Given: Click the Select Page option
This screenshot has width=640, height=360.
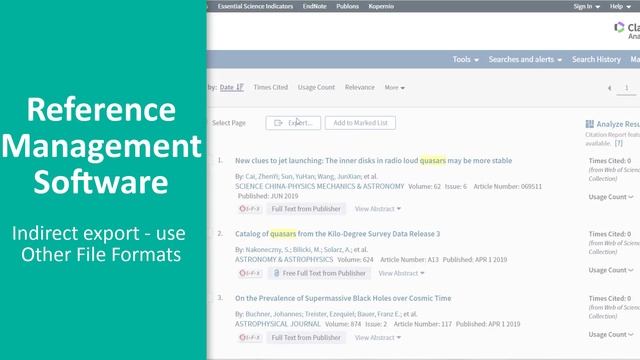Looking at the screenshot, I should point(229,123).
